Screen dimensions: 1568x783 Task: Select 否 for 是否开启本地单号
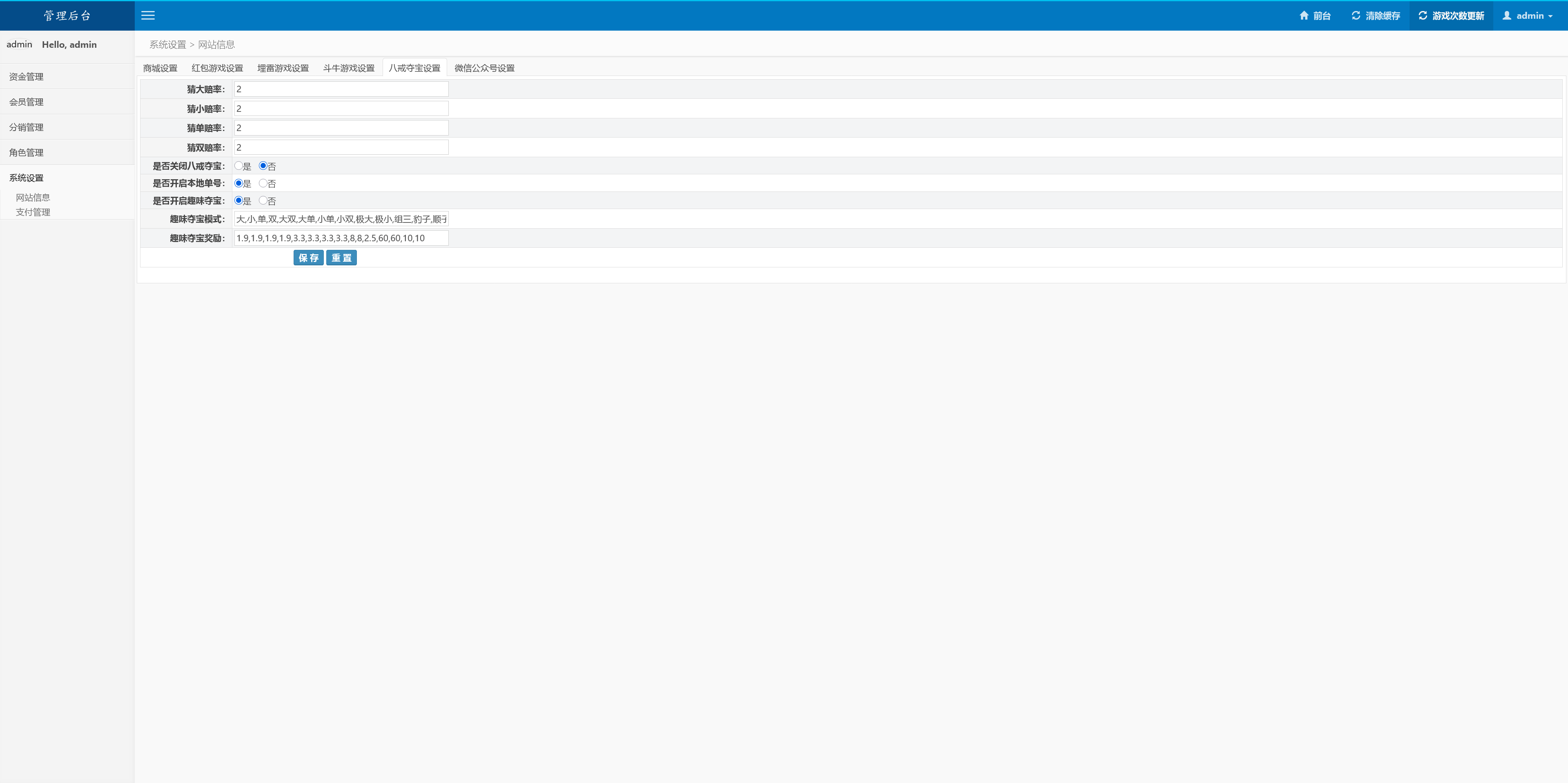pos(263,183)
